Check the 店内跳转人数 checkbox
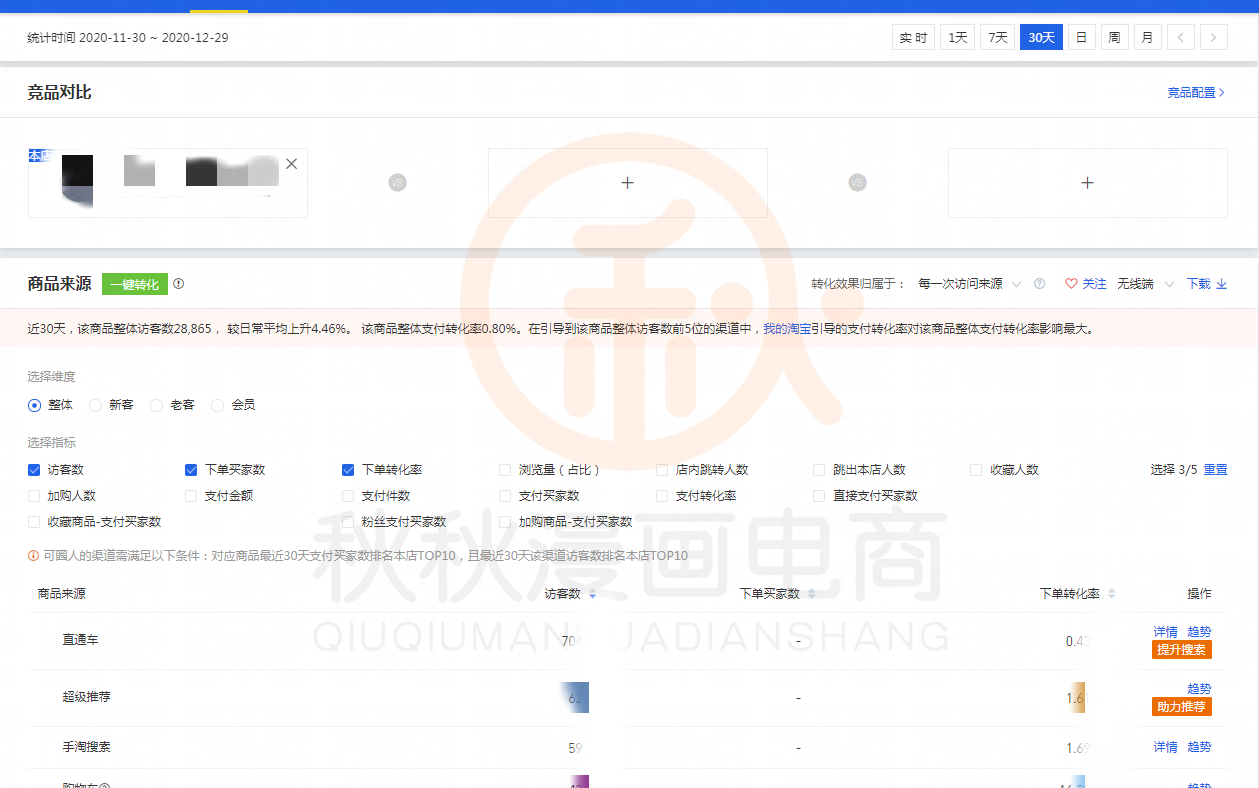Viewport: 1259px width, 788px height. 662,470
